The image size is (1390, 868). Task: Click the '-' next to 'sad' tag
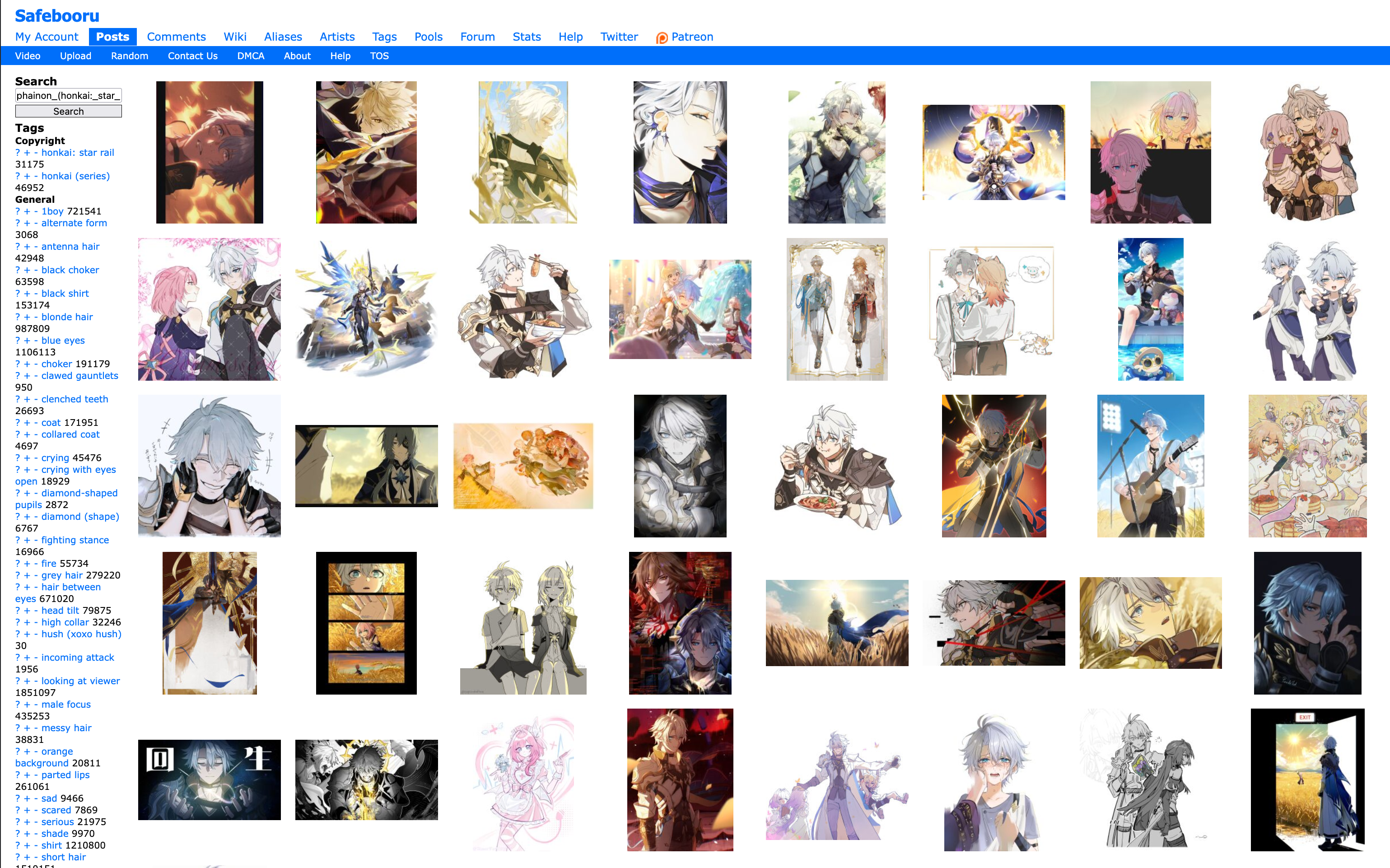36,798
